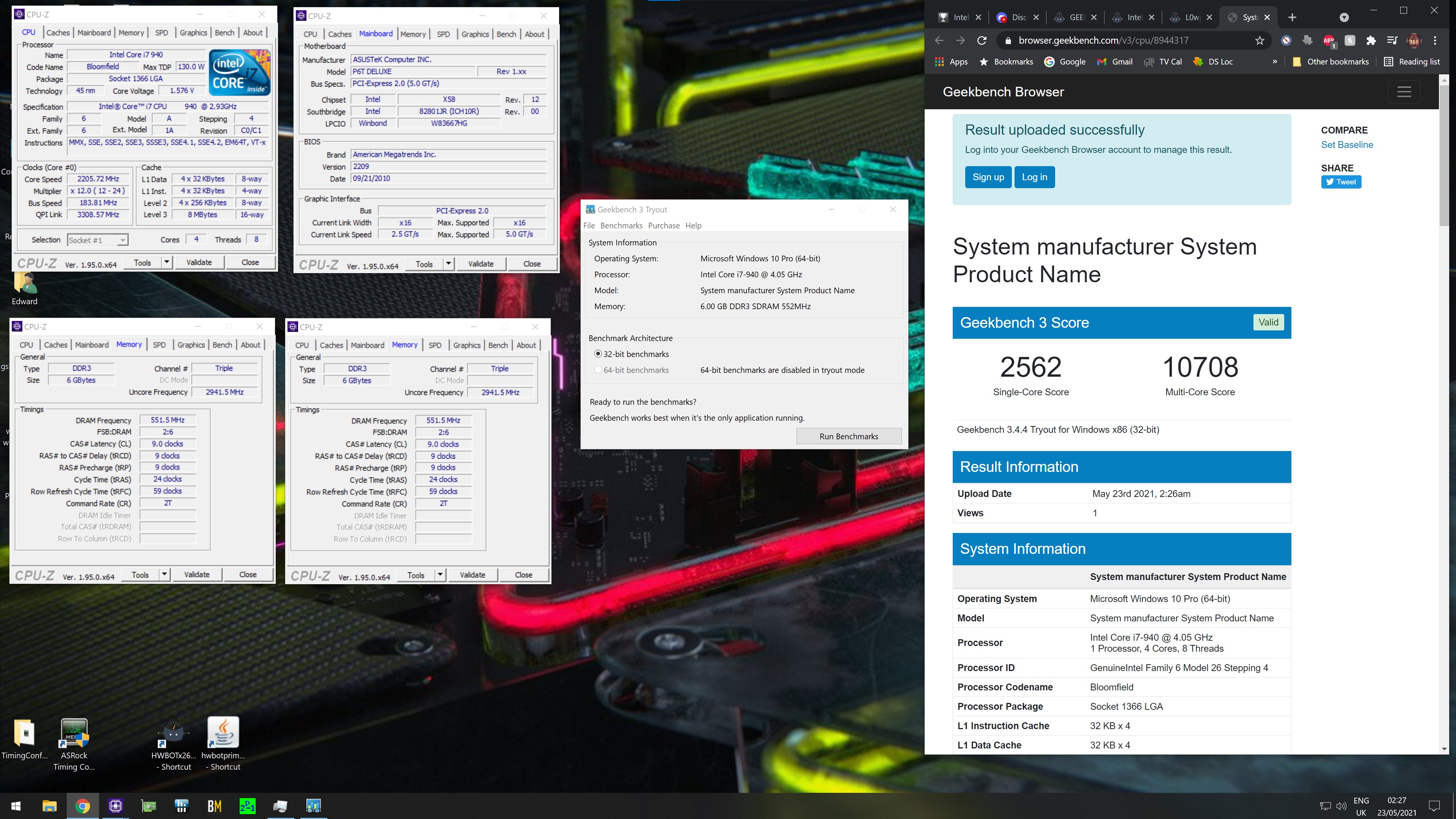Screen dimensions: 1456x819
Task: Open the Edward user folder icon
Action: 25,288
